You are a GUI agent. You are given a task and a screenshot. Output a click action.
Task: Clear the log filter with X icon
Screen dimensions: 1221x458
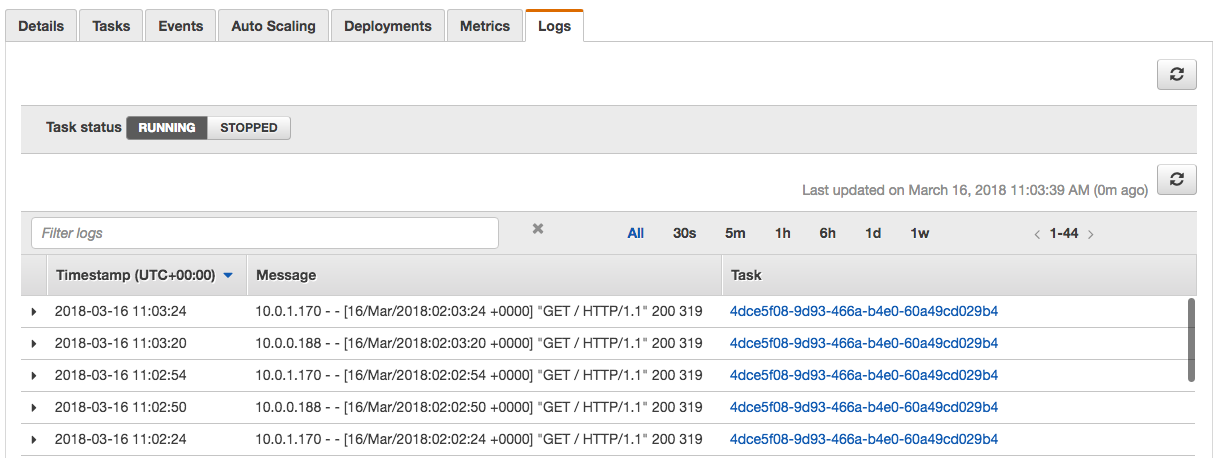[538, 229]
